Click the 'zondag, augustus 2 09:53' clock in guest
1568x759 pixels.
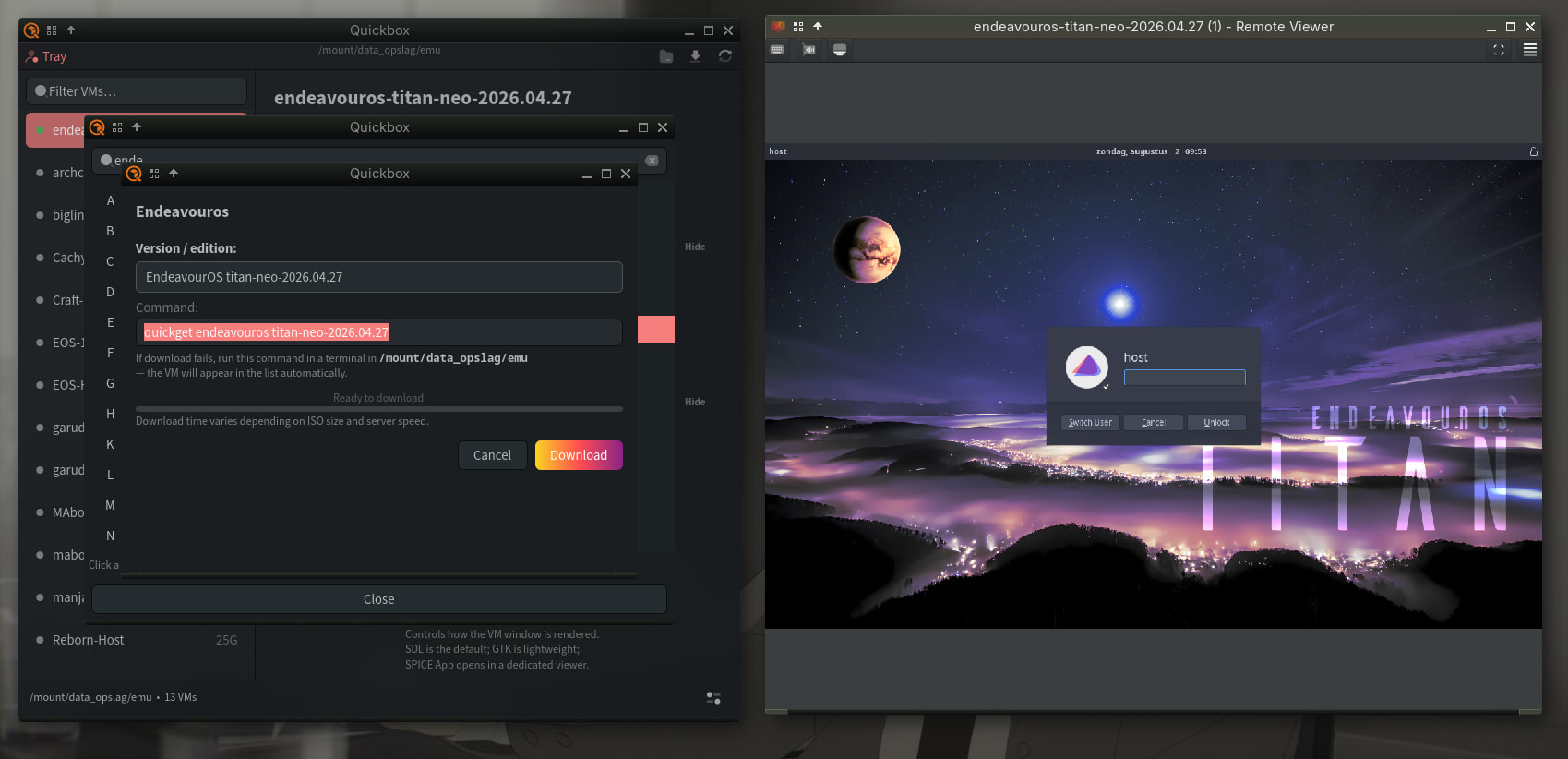coord(1151,151)
